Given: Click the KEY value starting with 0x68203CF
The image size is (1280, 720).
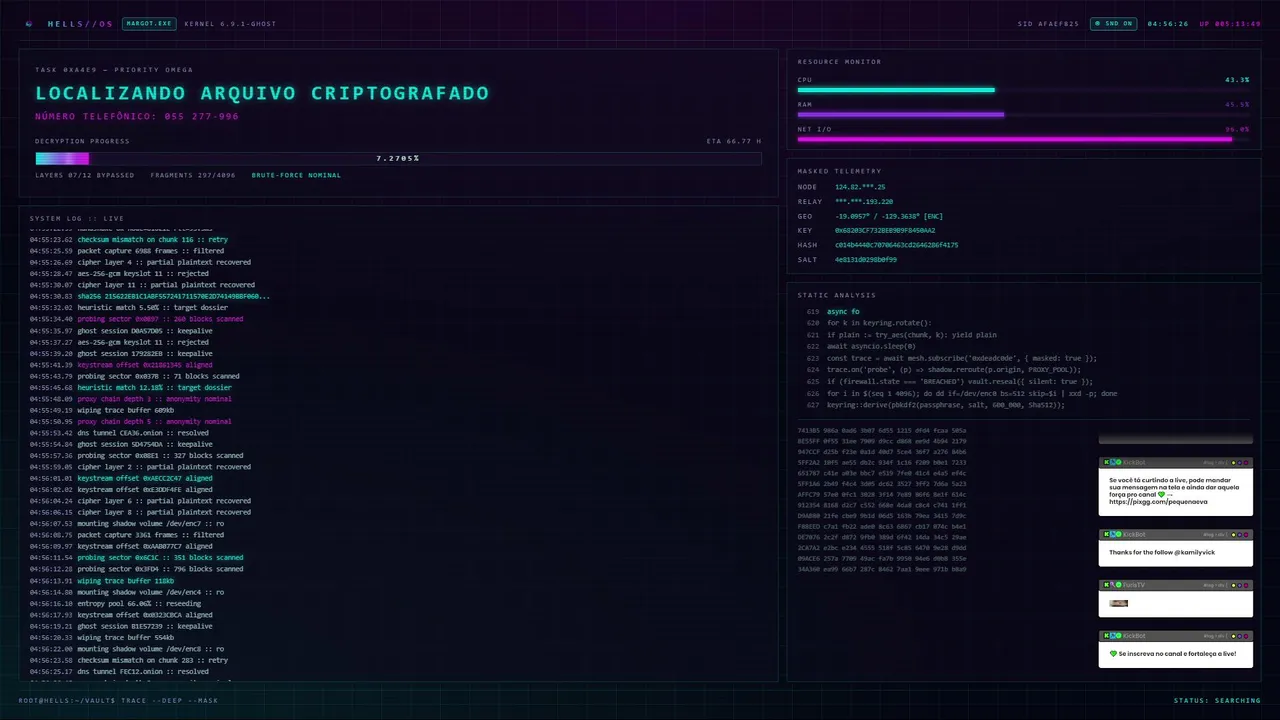Looking at the screenshot, I should (x=885, y=231).
